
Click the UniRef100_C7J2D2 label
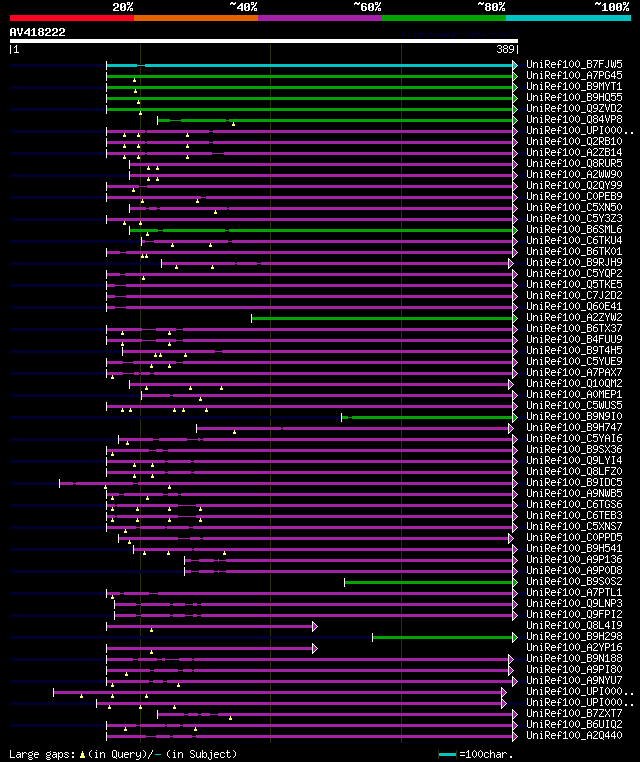pyautogui.click(x=574, y=295)
